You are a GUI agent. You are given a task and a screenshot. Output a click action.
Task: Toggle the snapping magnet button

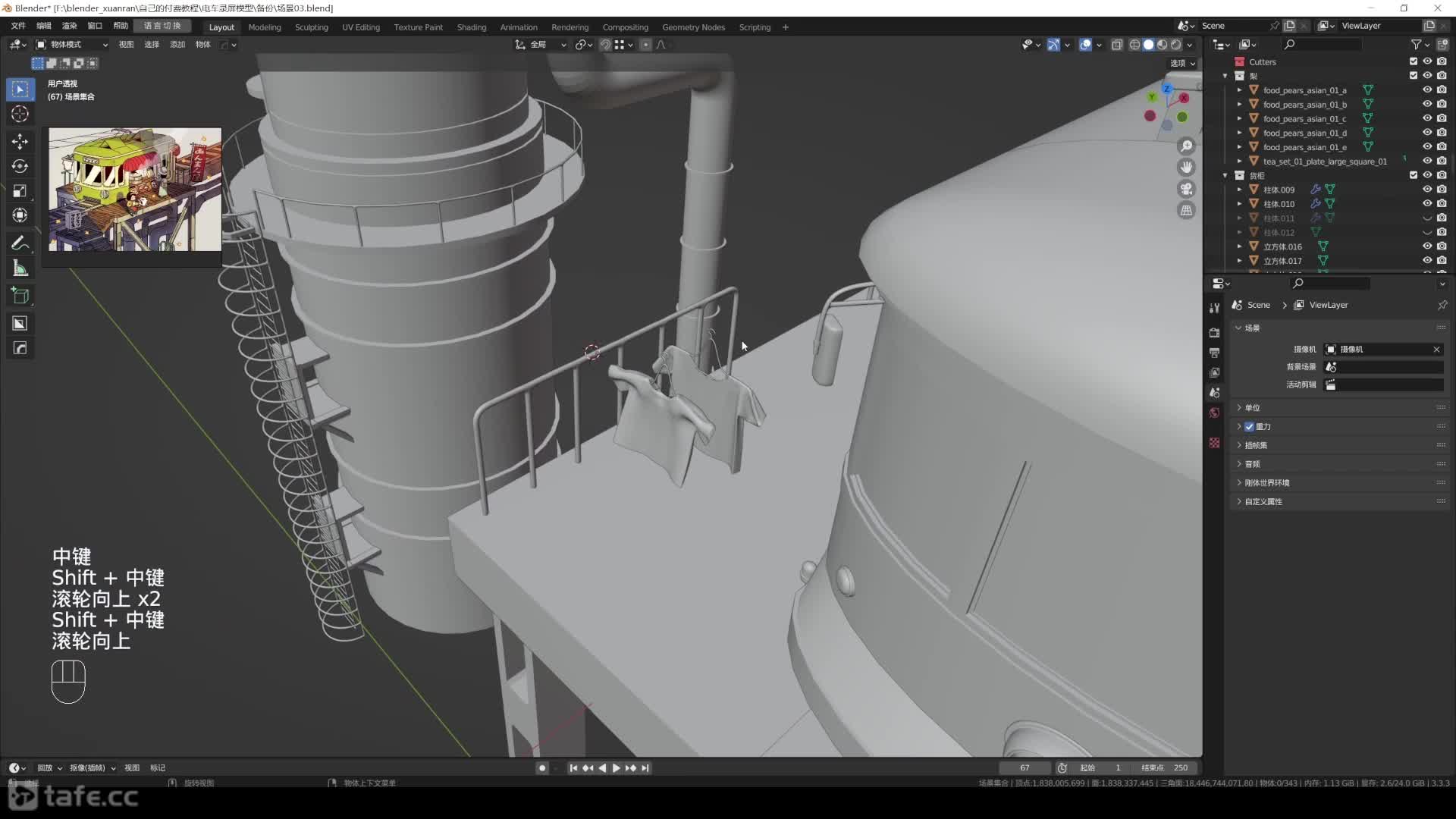605,45
